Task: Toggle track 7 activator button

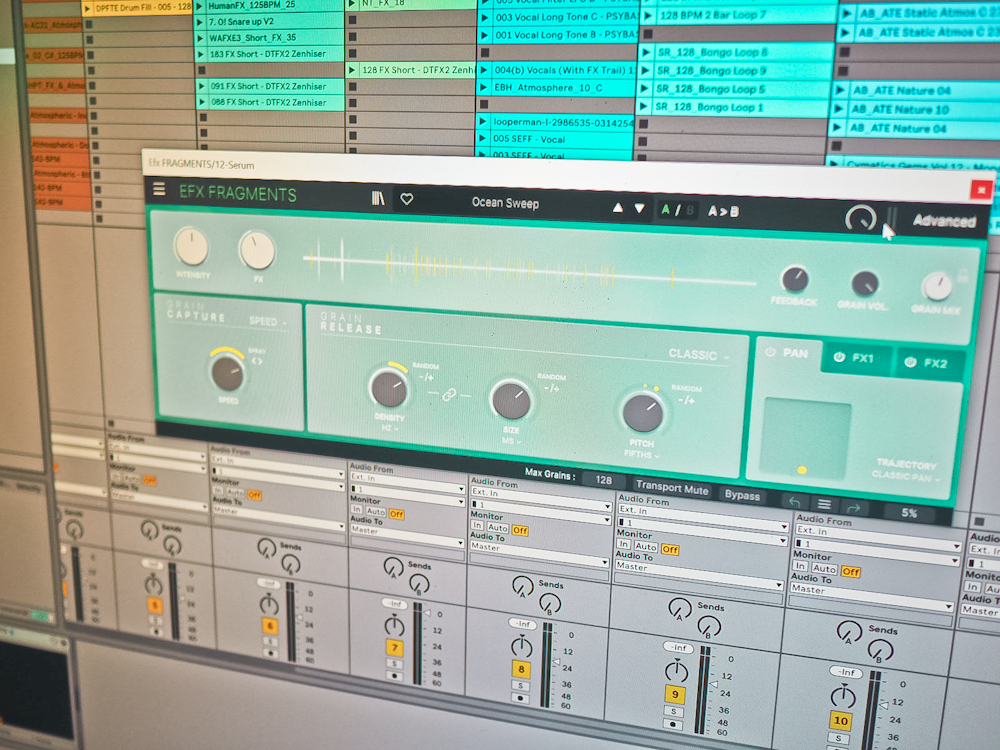Action: [x=394, y=648]
